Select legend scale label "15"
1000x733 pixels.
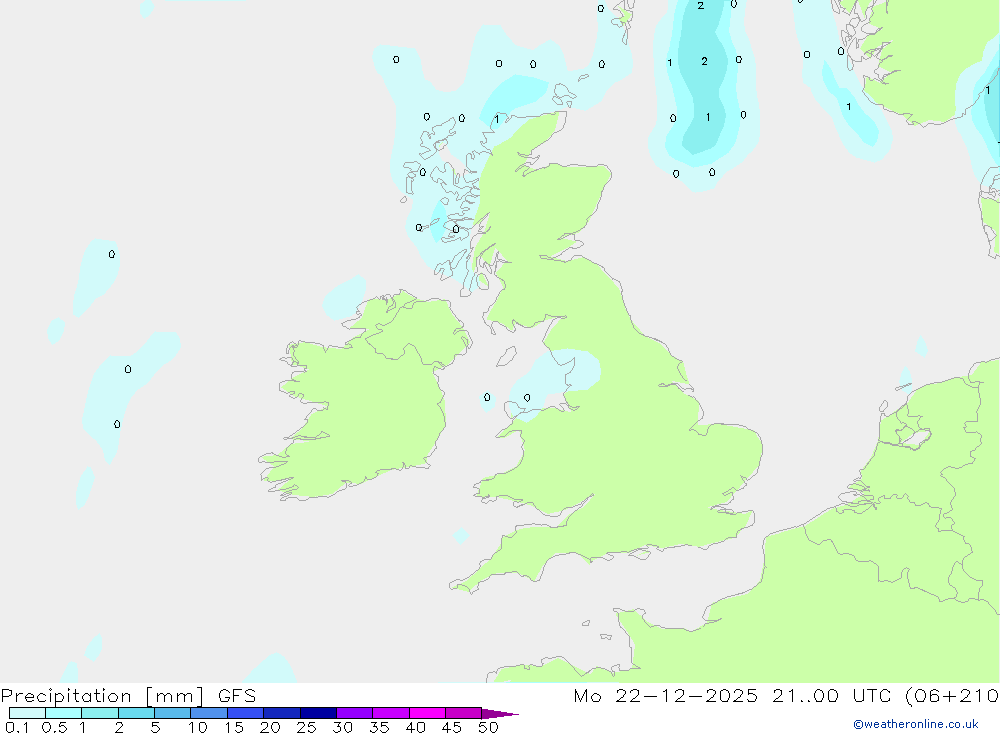234,727
